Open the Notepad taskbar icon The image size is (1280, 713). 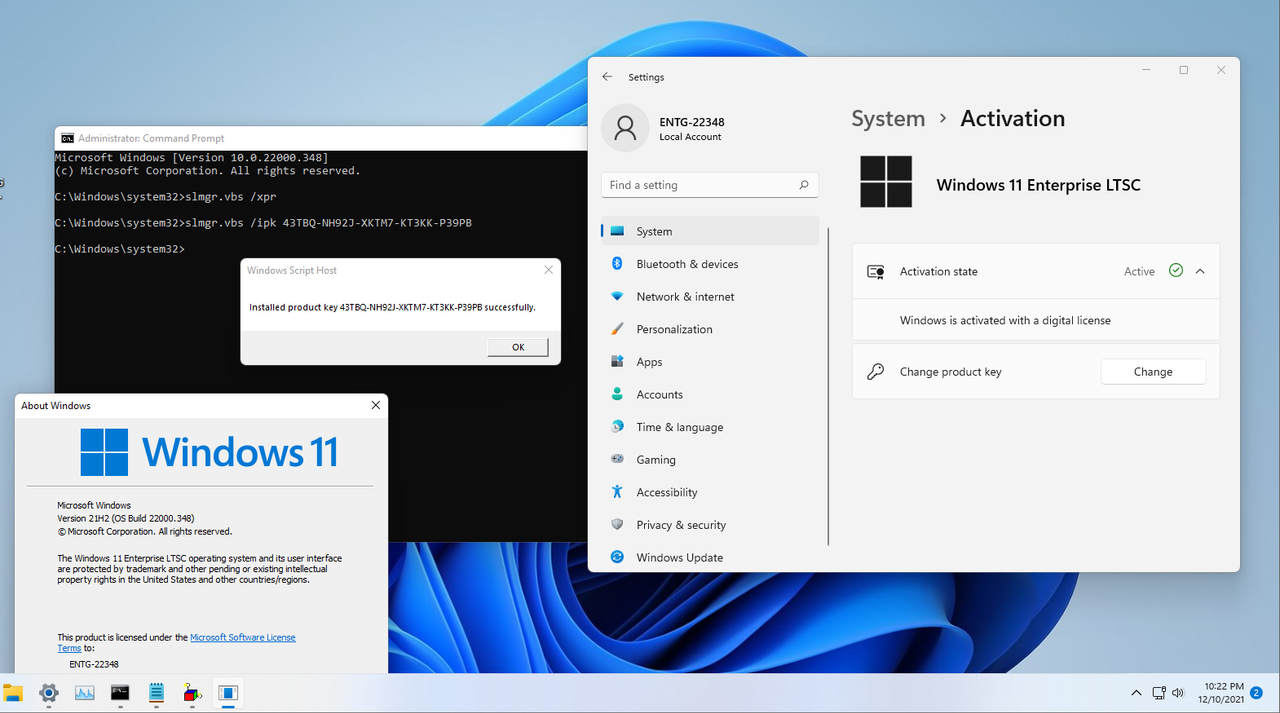pos(156,692)
